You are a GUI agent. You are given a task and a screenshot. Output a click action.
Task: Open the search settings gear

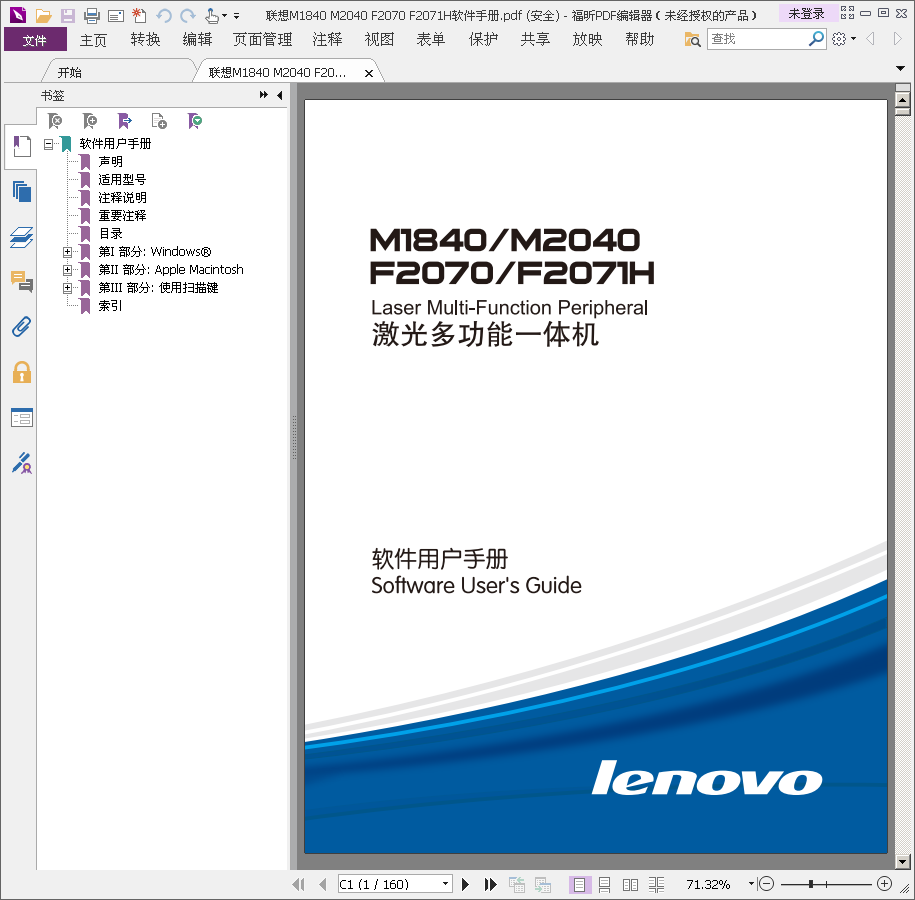pos(839,39)
